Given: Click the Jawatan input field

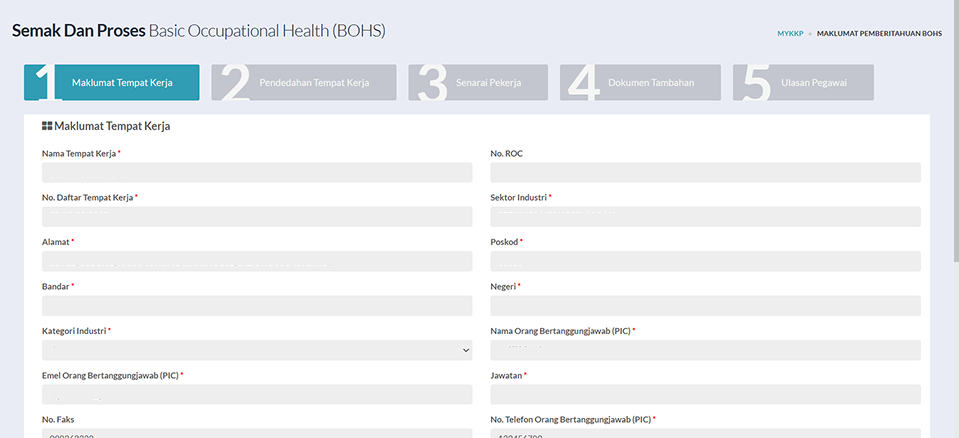Looking at the screenshot, I should click(706, 395).
